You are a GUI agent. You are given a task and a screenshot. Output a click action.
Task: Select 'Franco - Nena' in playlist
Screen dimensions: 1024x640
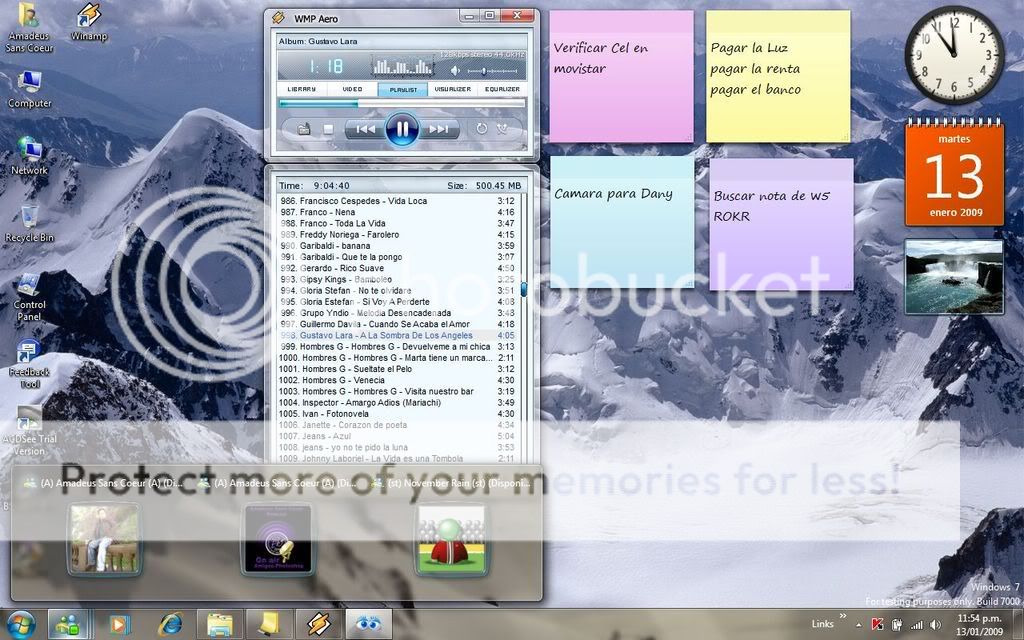pyautogui.click(x=397, y=212)
